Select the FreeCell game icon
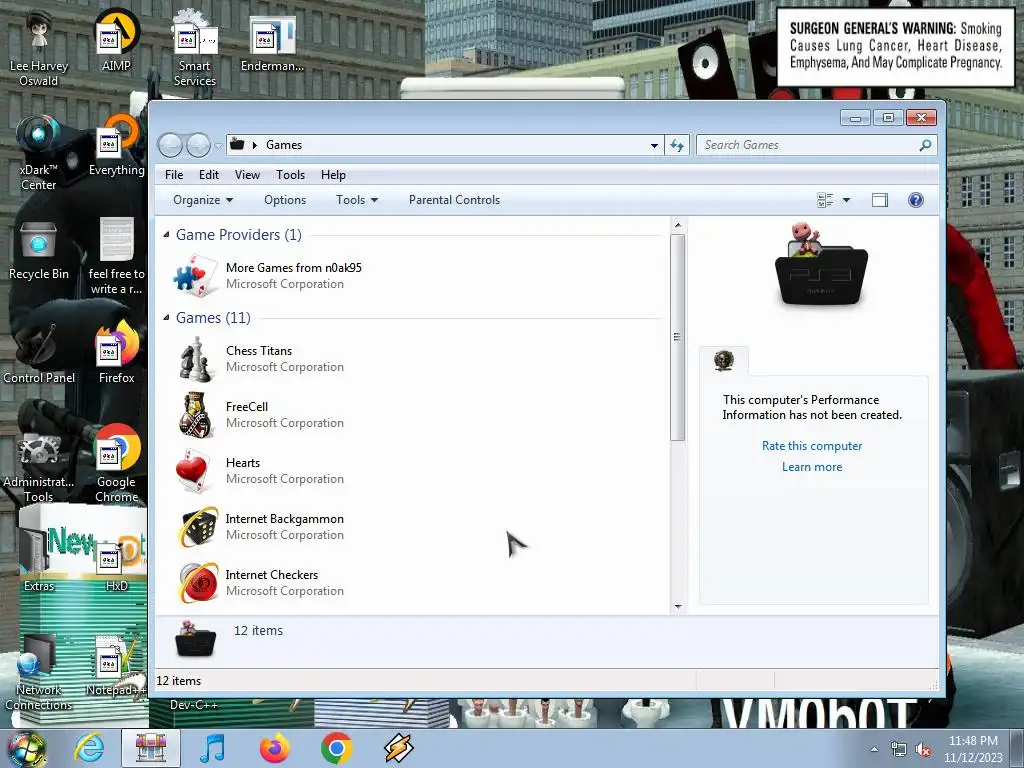This screenshot has width=1024, height=768. [x=195, y=415]
